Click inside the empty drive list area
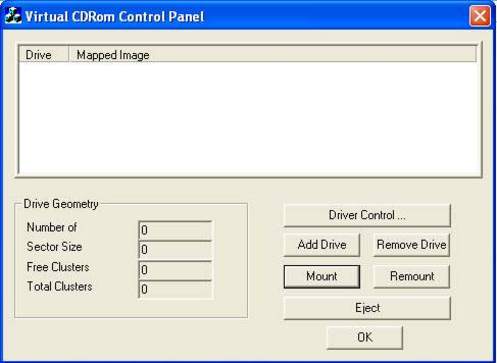This screenshot has height=363, width=497. [x=250, y=117]
